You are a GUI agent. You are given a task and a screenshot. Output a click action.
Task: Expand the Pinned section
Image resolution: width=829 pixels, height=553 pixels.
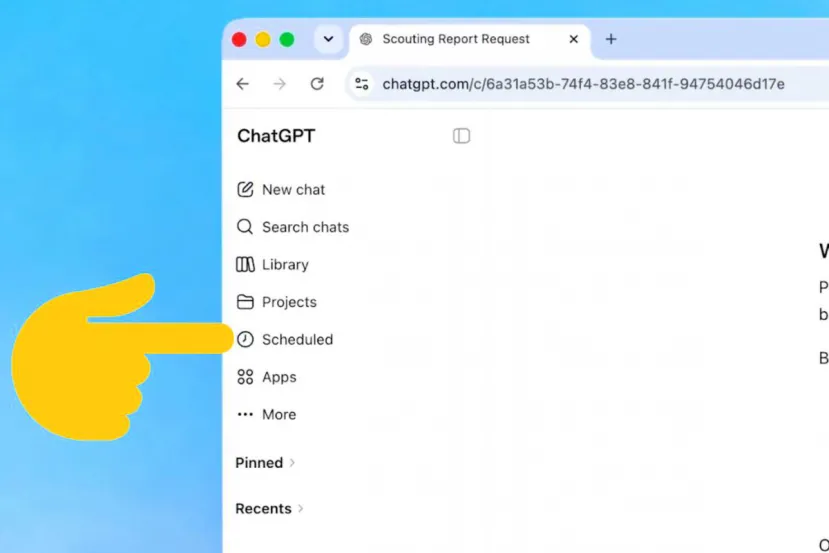[x=265, y=463]
